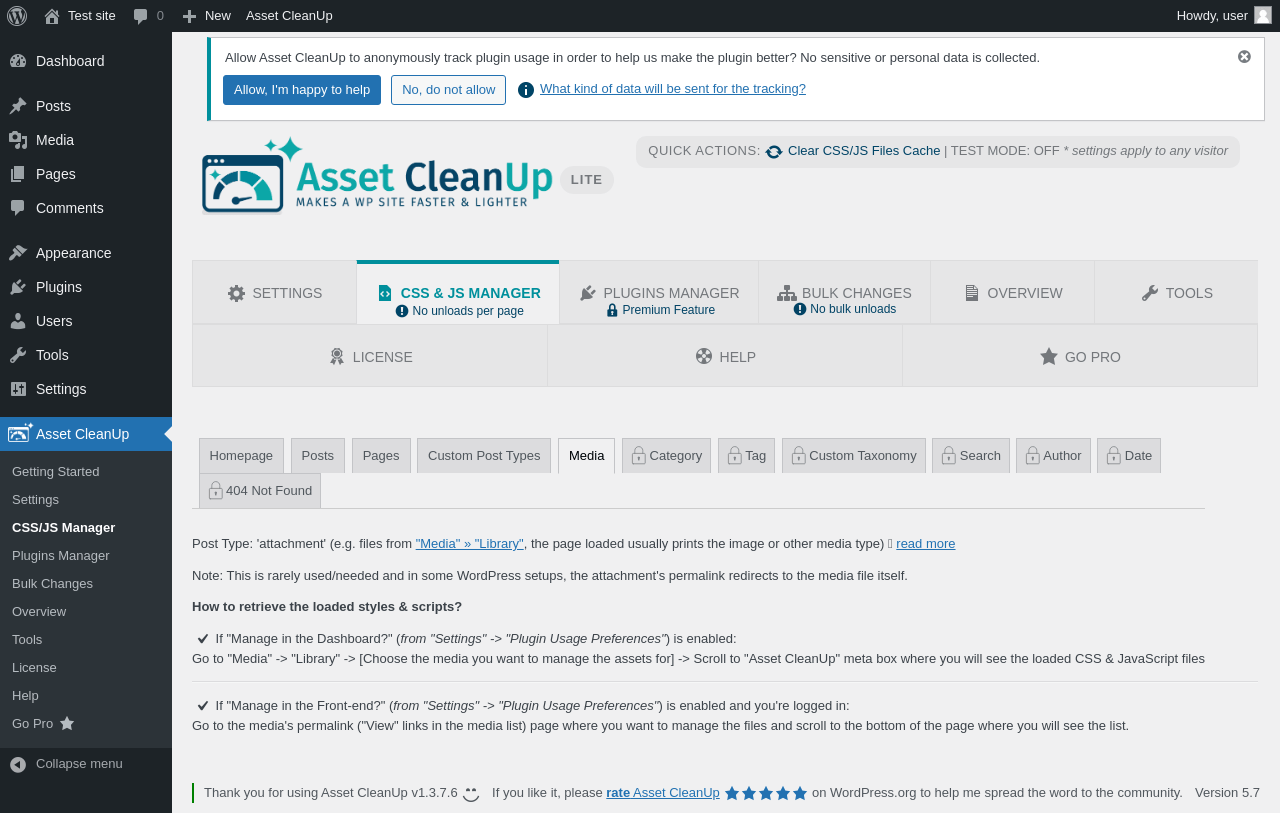Click the rate Asset CleanUp link
Screen dimensions: 1280x813
pyautogui.click(x=663, y=793)
